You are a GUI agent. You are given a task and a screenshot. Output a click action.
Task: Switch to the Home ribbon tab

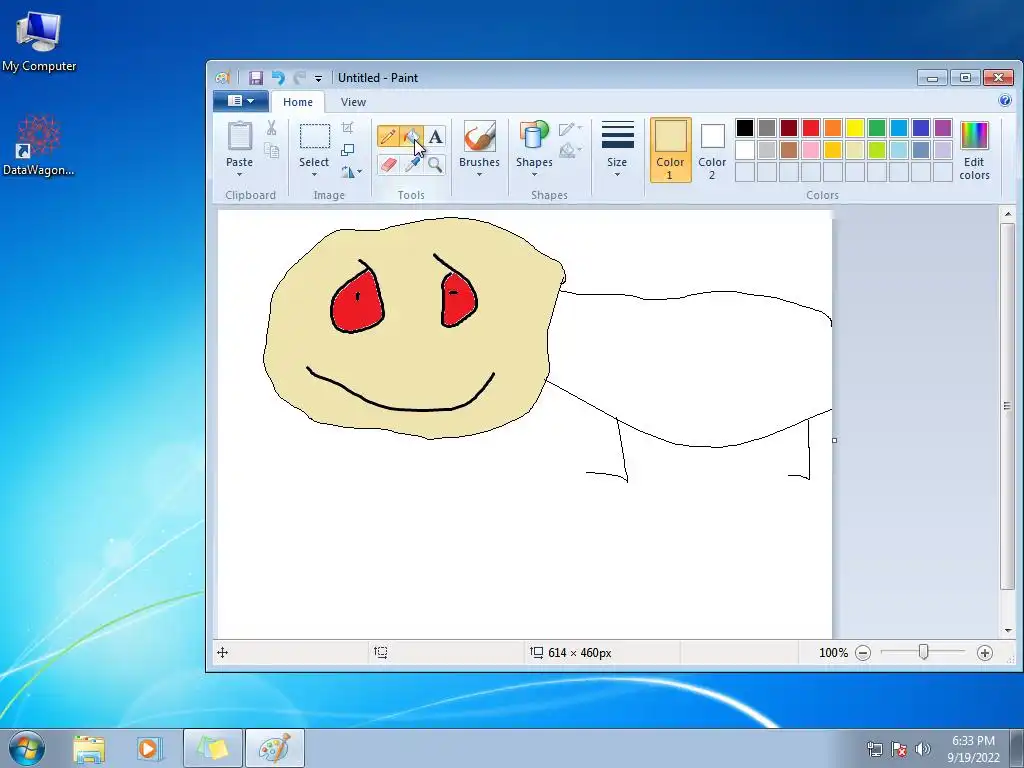[x=298, y=102]
